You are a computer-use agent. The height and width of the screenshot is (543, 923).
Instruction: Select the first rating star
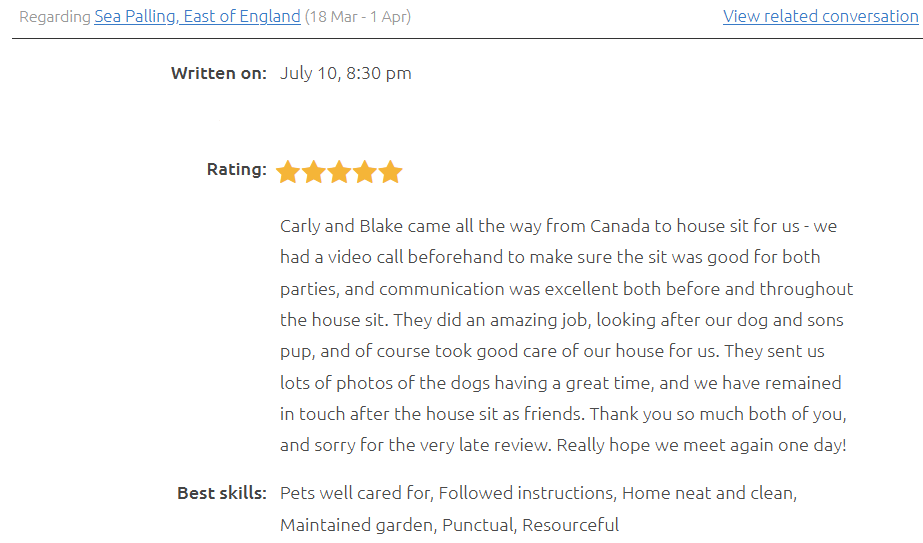click(288, 172)
